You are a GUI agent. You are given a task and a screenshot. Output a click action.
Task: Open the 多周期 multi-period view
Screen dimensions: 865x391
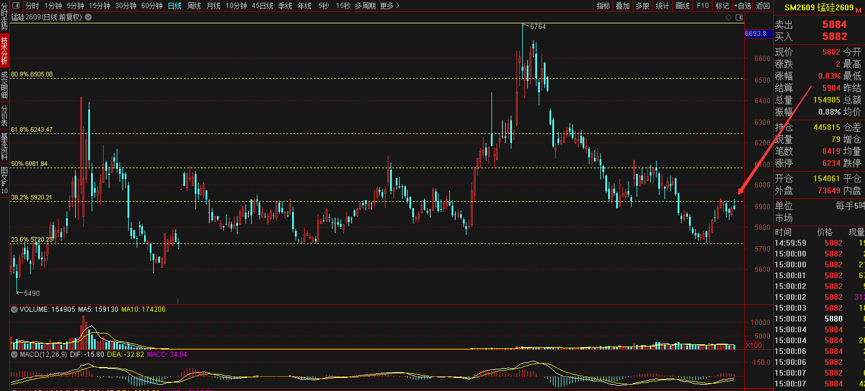coord(365,6)
